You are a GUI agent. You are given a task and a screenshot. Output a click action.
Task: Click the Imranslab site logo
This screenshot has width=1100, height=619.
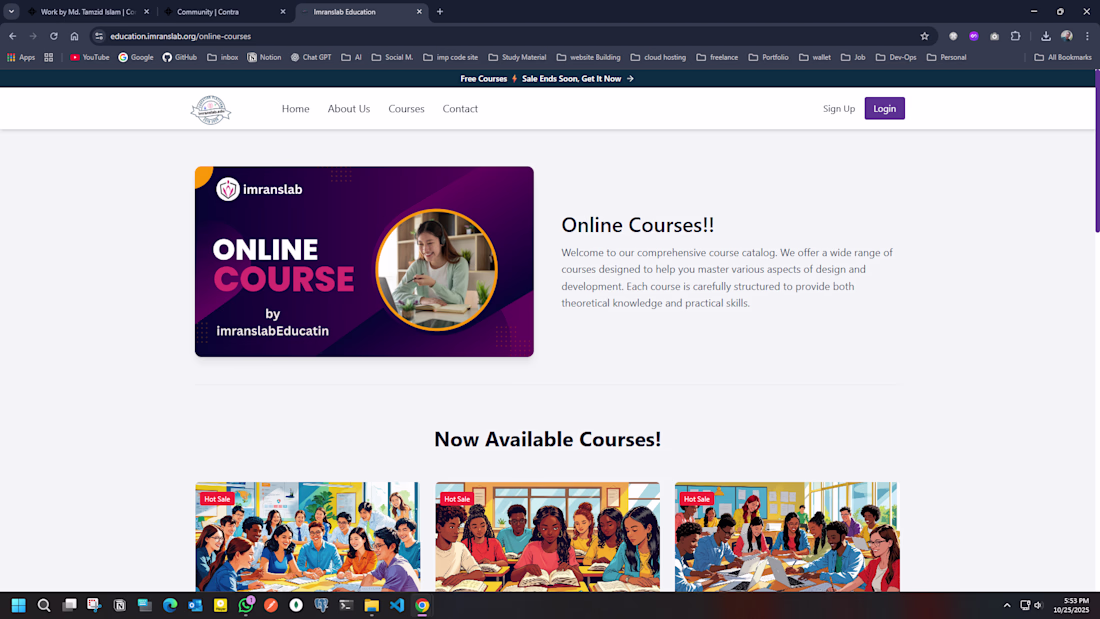coord(210,109)
